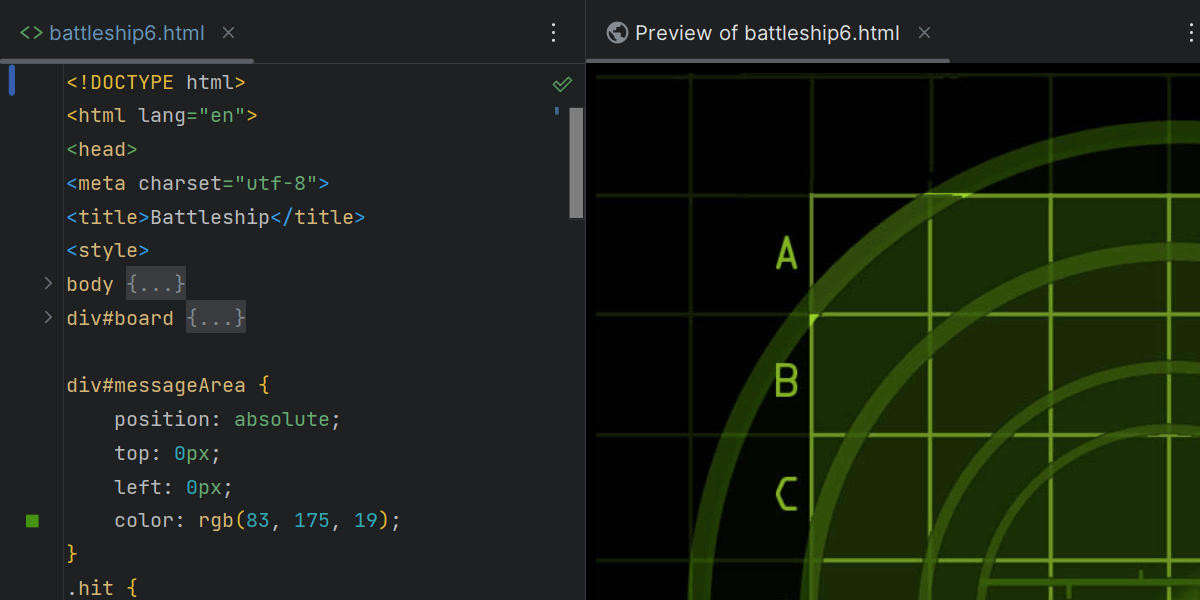Viewport: 1200px width, 600px height.
Task: Unfold the {...} placeholder after body
Action: [156, 284]
